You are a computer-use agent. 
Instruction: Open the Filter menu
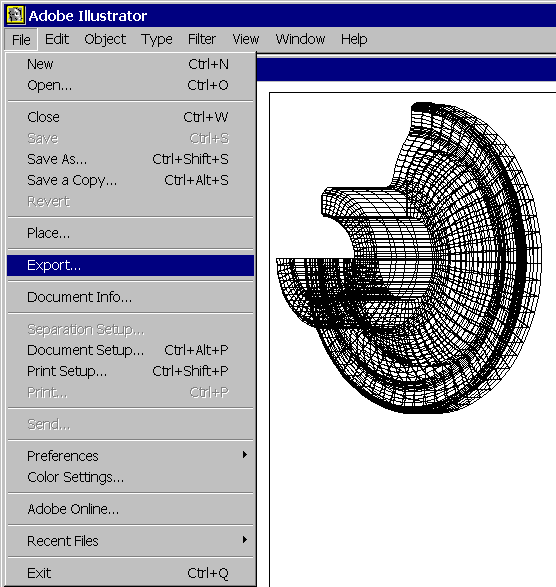202,39
